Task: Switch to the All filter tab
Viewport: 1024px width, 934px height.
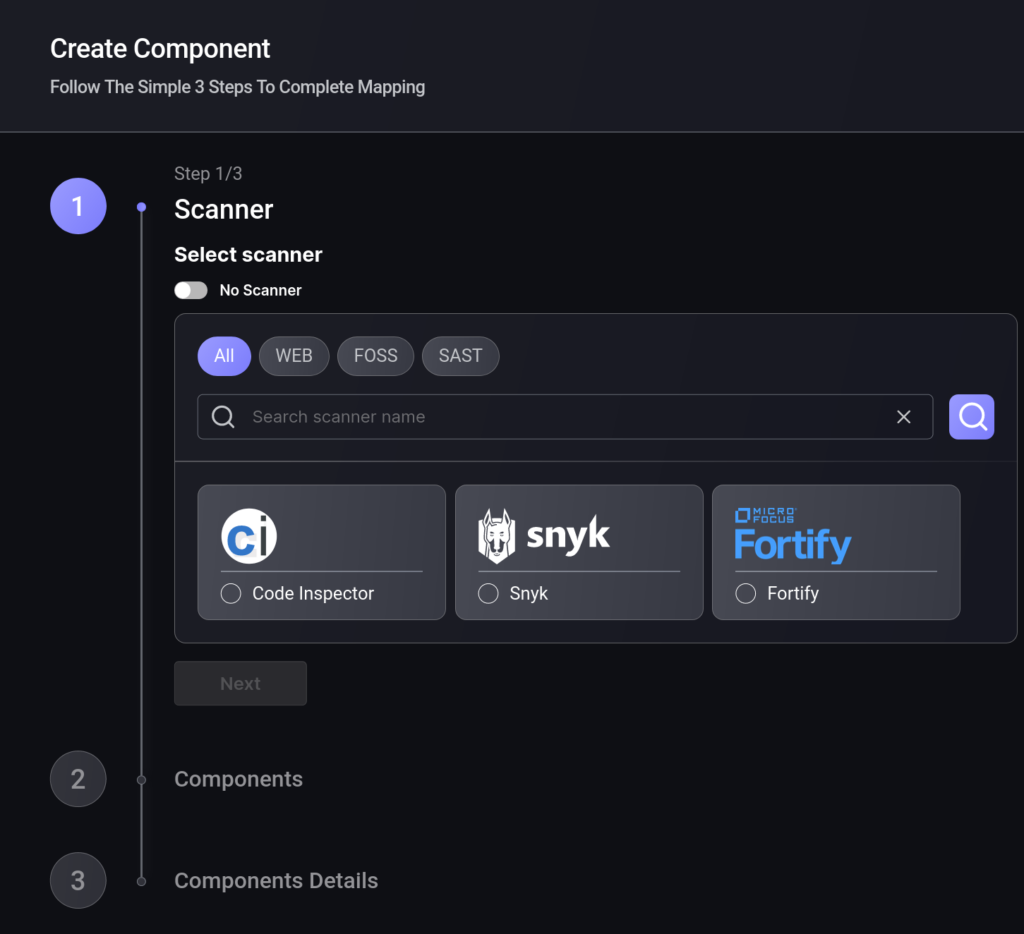Action: [224, 356]
